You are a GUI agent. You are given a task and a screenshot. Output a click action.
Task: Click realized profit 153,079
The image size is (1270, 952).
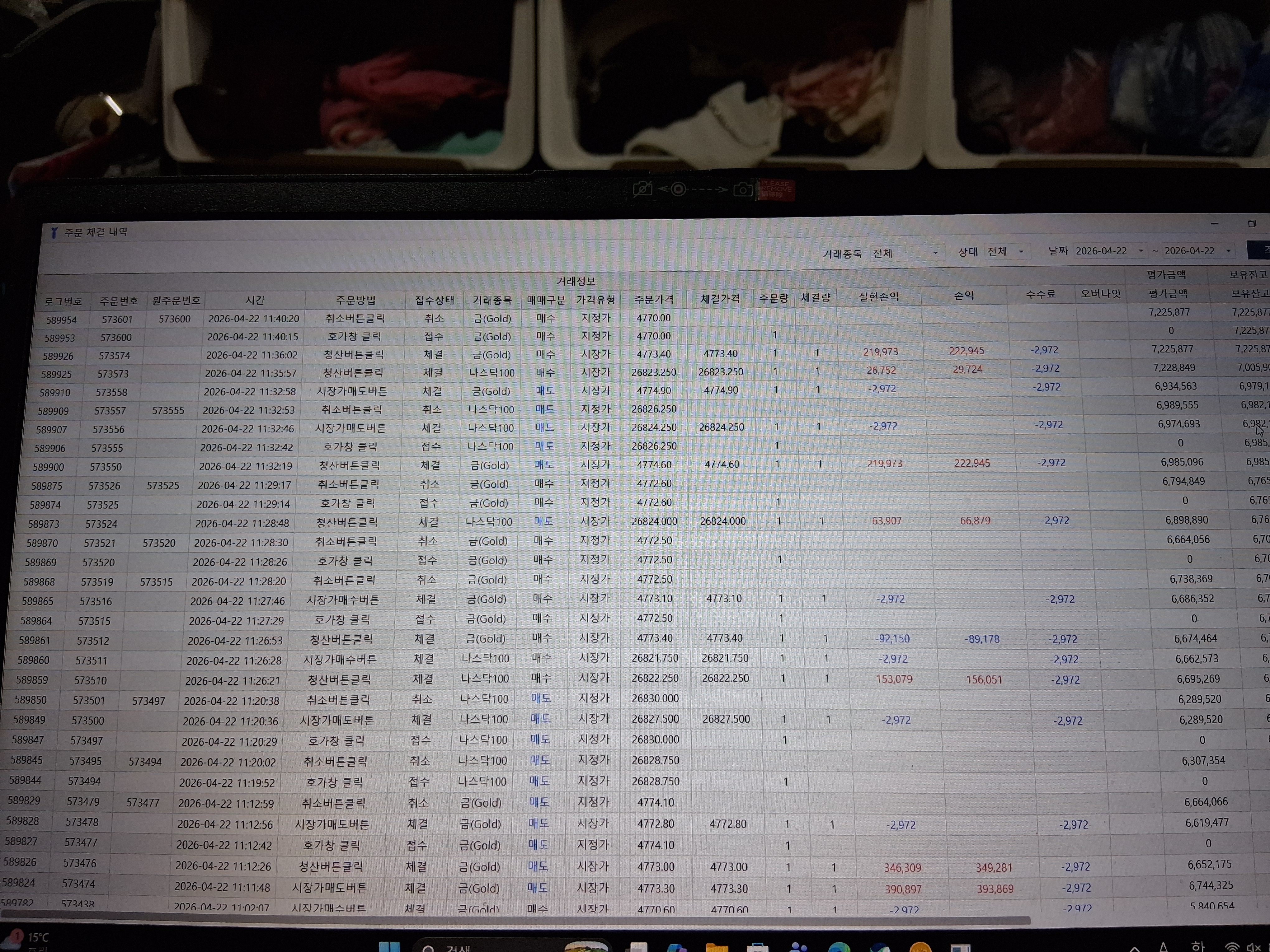click(x=894, y=679)
